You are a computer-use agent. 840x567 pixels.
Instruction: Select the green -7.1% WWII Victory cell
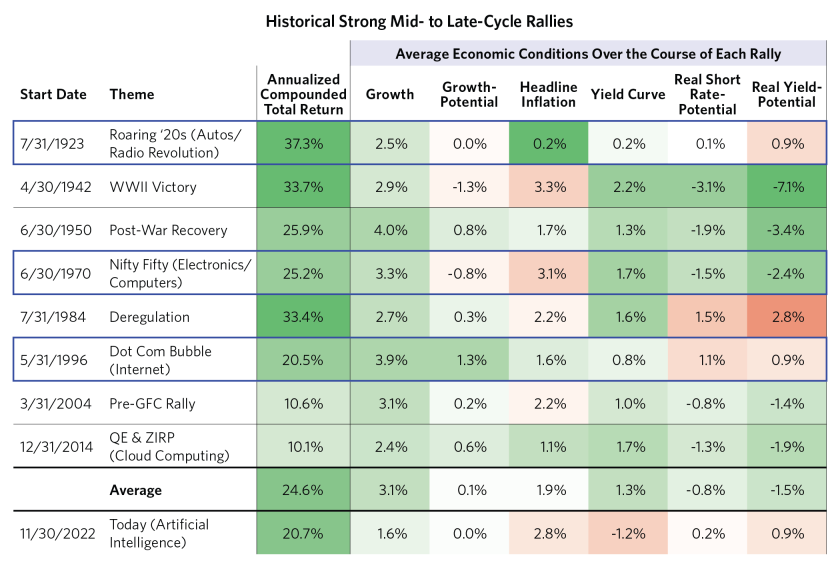click(787, 186)
